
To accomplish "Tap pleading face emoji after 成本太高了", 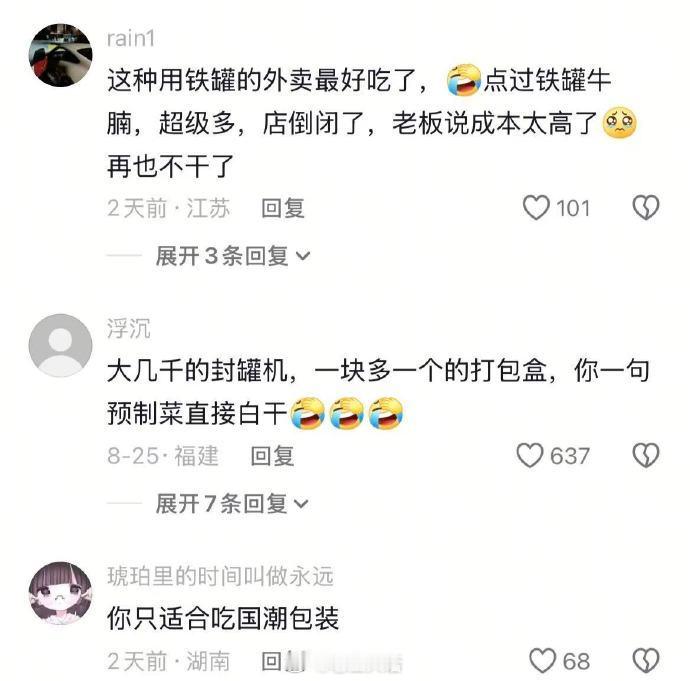I will click(x=619, y=123).
